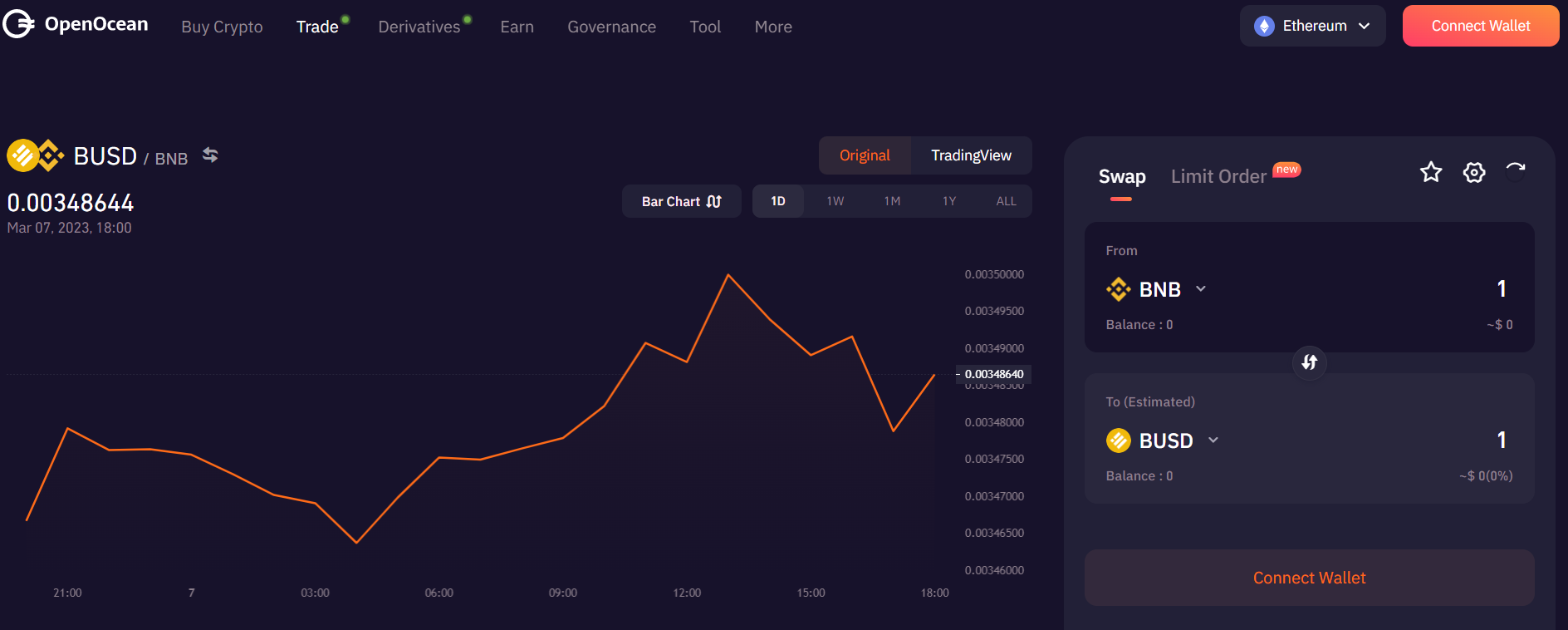Add pair to favorites with star icon

[1431, 172]
